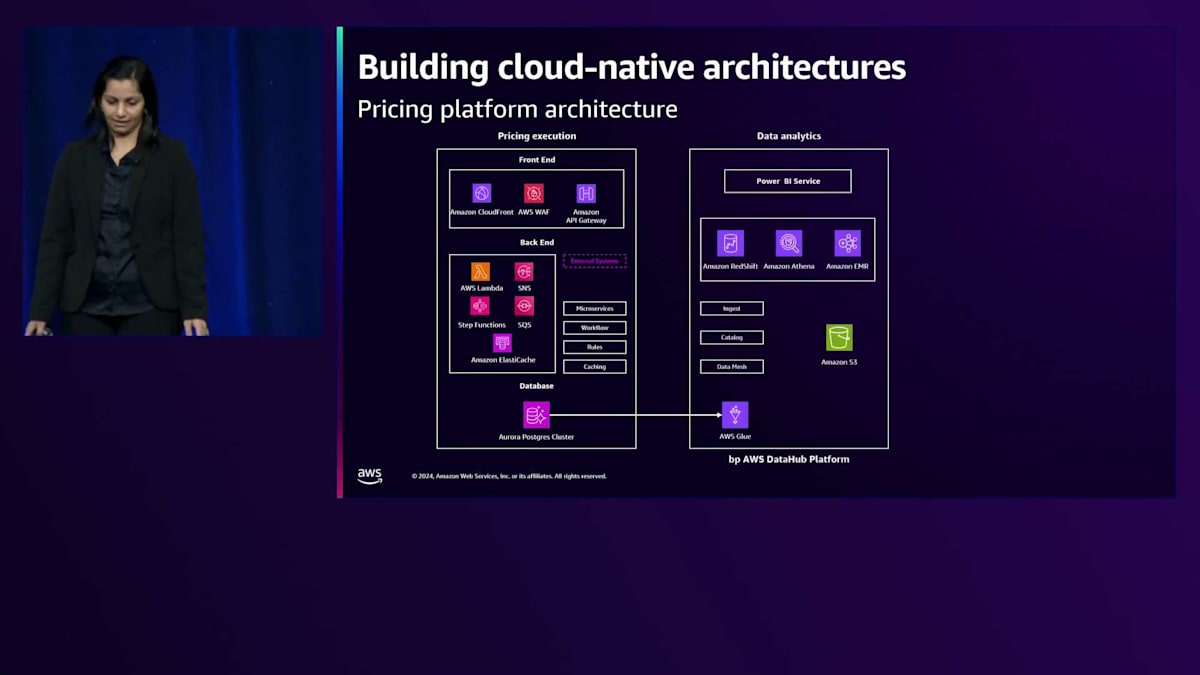Click the "AWS Glue" label text
Screen dimensions: 1200x675
pos(735,437)
